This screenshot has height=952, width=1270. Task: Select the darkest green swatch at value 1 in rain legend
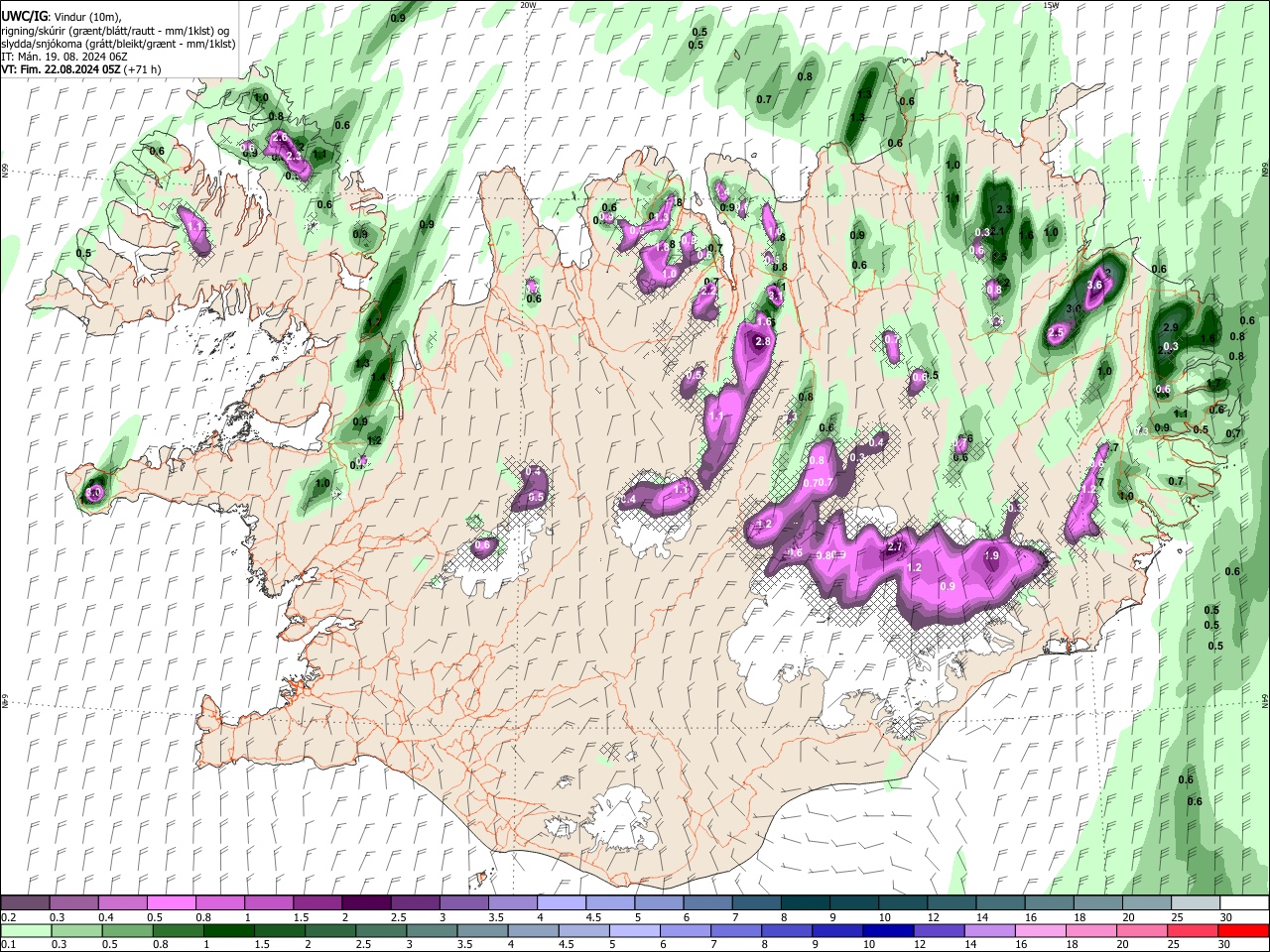click(229, 930)
